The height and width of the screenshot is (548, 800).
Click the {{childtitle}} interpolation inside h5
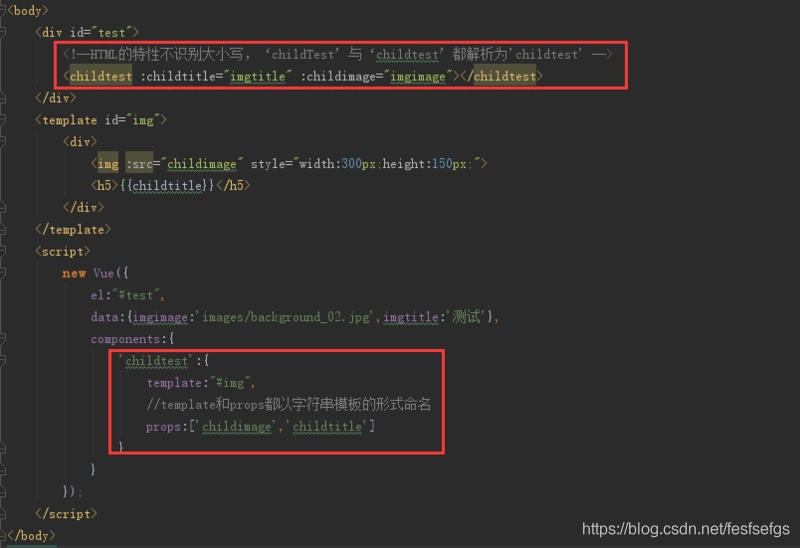(x=167, y=185)
